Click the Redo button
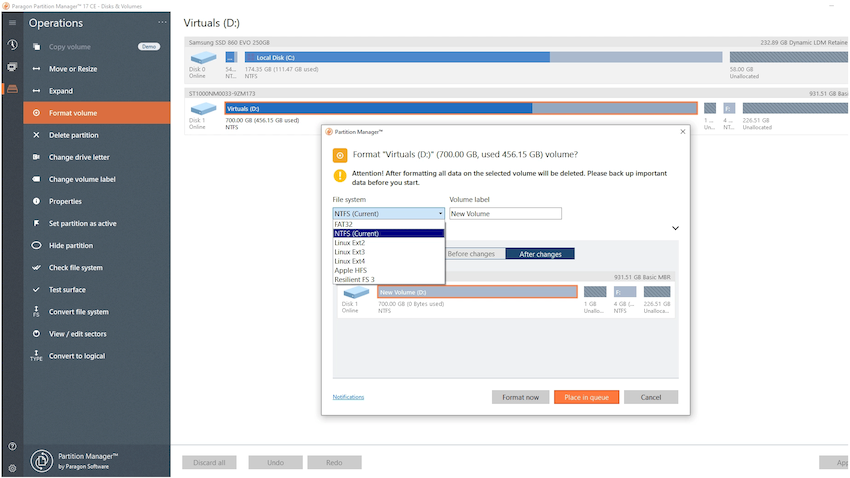 pyautogui.click(x=334, y=462)
